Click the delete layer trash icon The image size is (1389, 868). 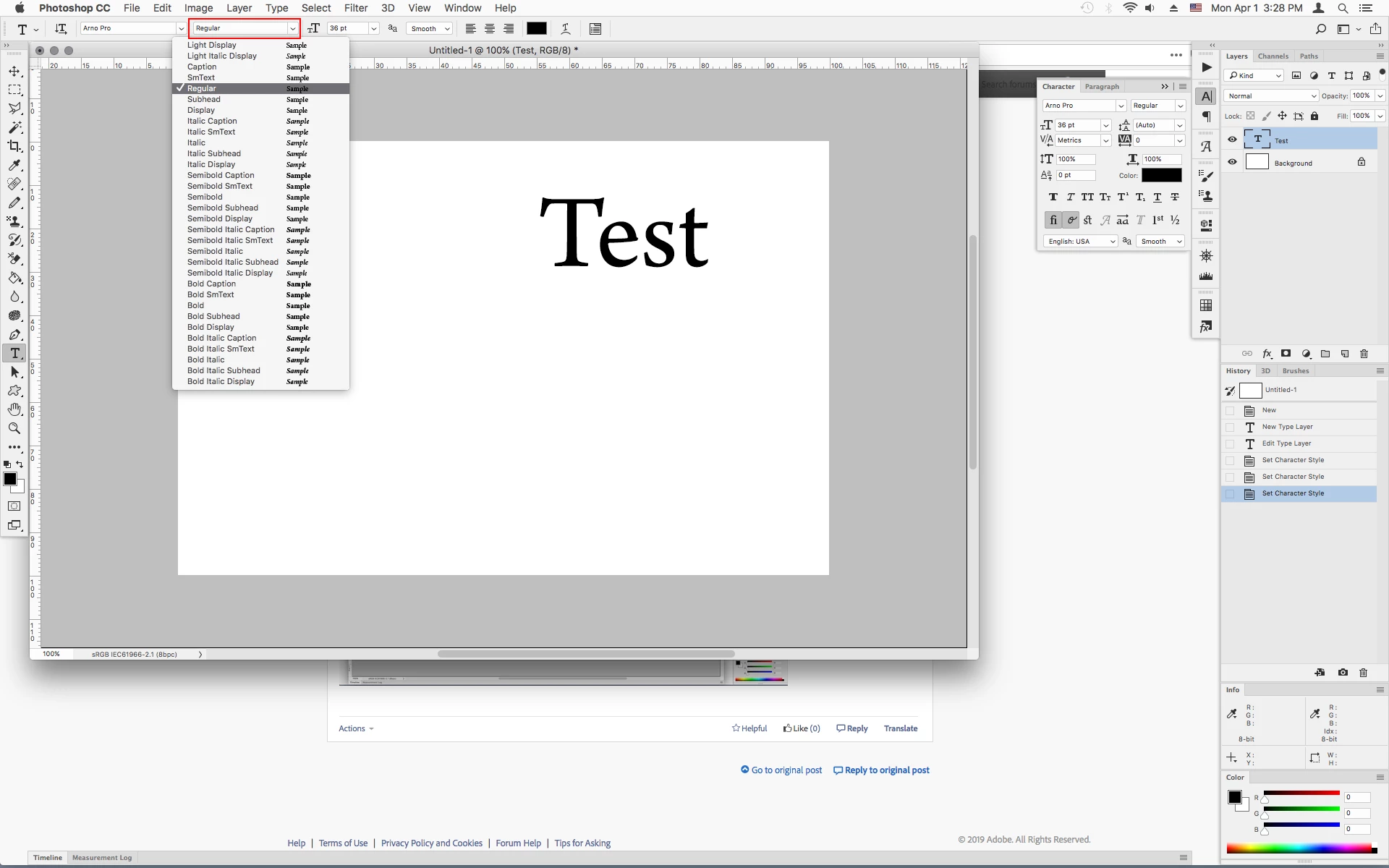pos(1364,354)
